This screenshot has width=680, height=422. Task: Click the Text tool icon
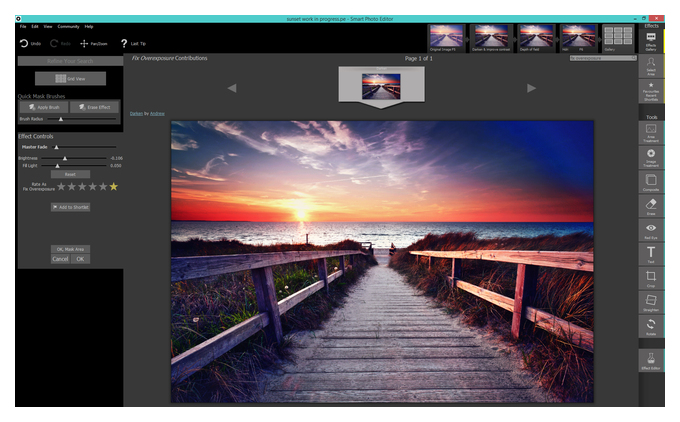[651, 254]
